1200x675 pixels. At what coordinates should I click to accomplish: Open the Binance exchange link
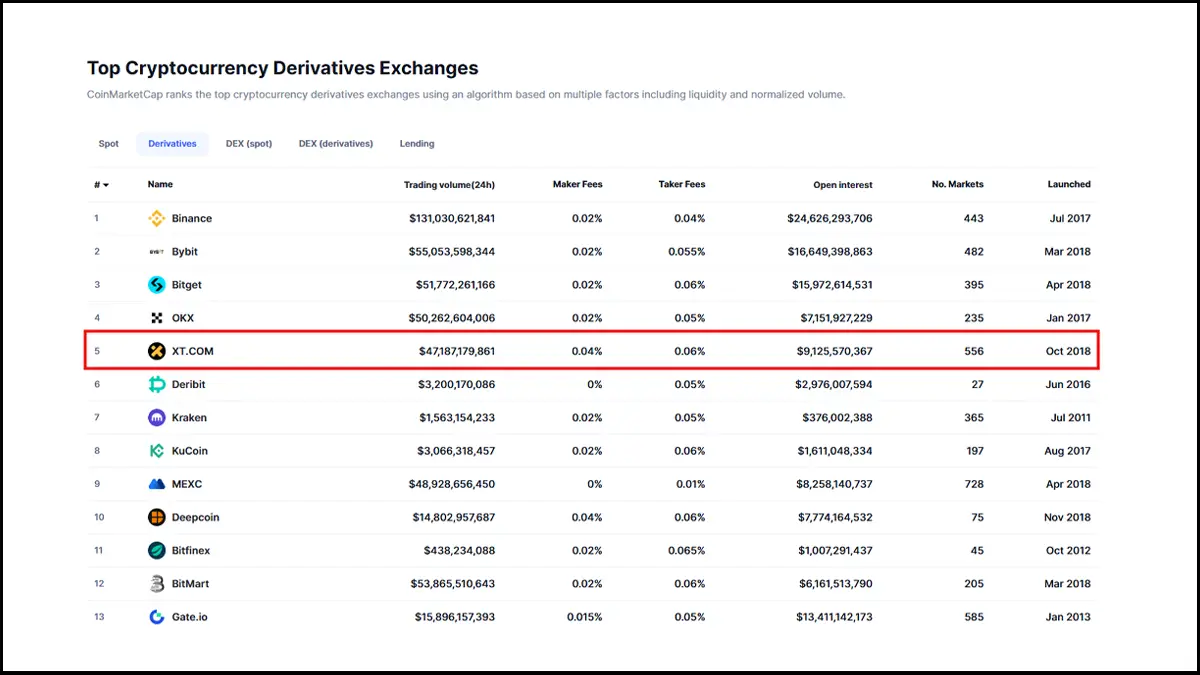pos(192,218)
